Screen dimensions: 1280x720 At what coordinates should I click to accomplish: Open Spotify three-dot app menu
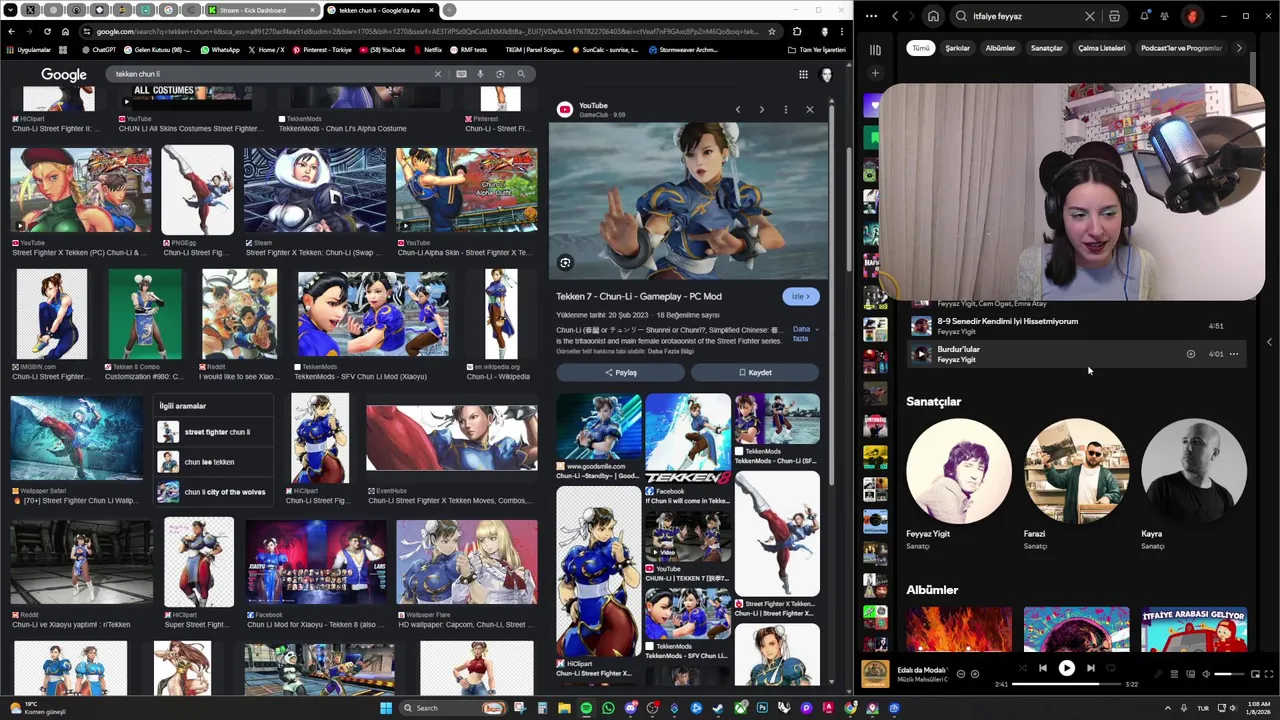(872, 16)
